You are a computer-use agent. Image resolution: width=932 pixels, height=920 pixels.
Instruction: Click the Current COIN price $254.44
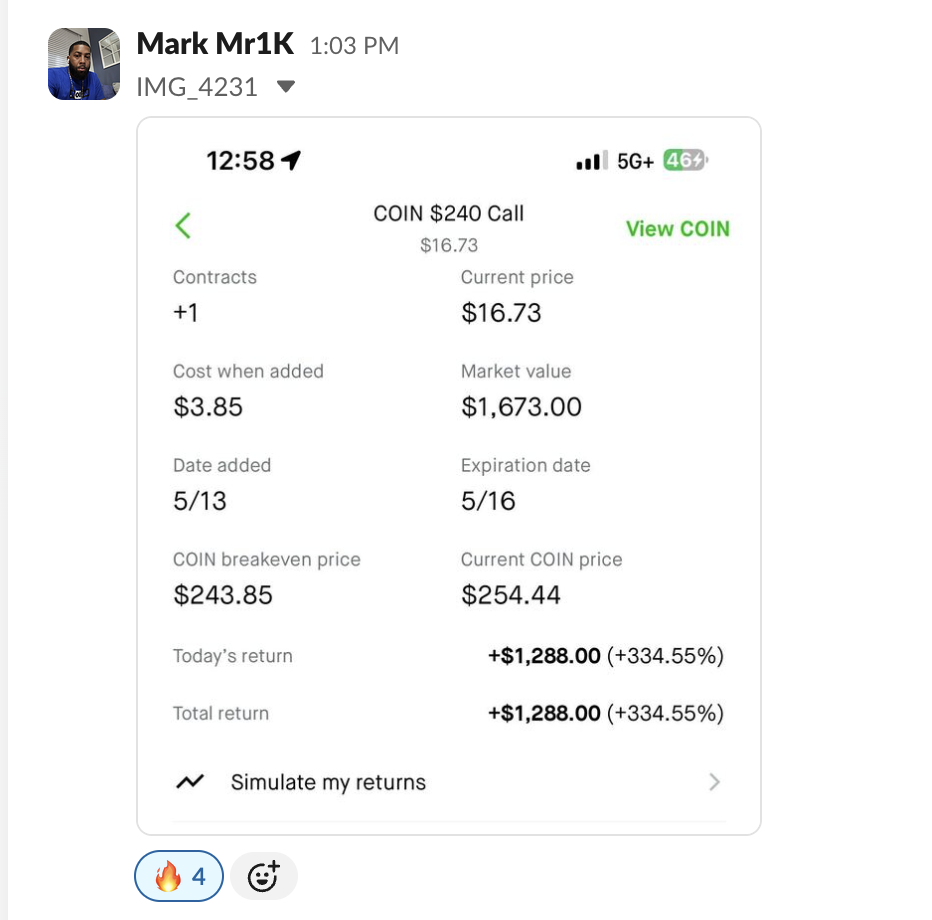[510, 596]
